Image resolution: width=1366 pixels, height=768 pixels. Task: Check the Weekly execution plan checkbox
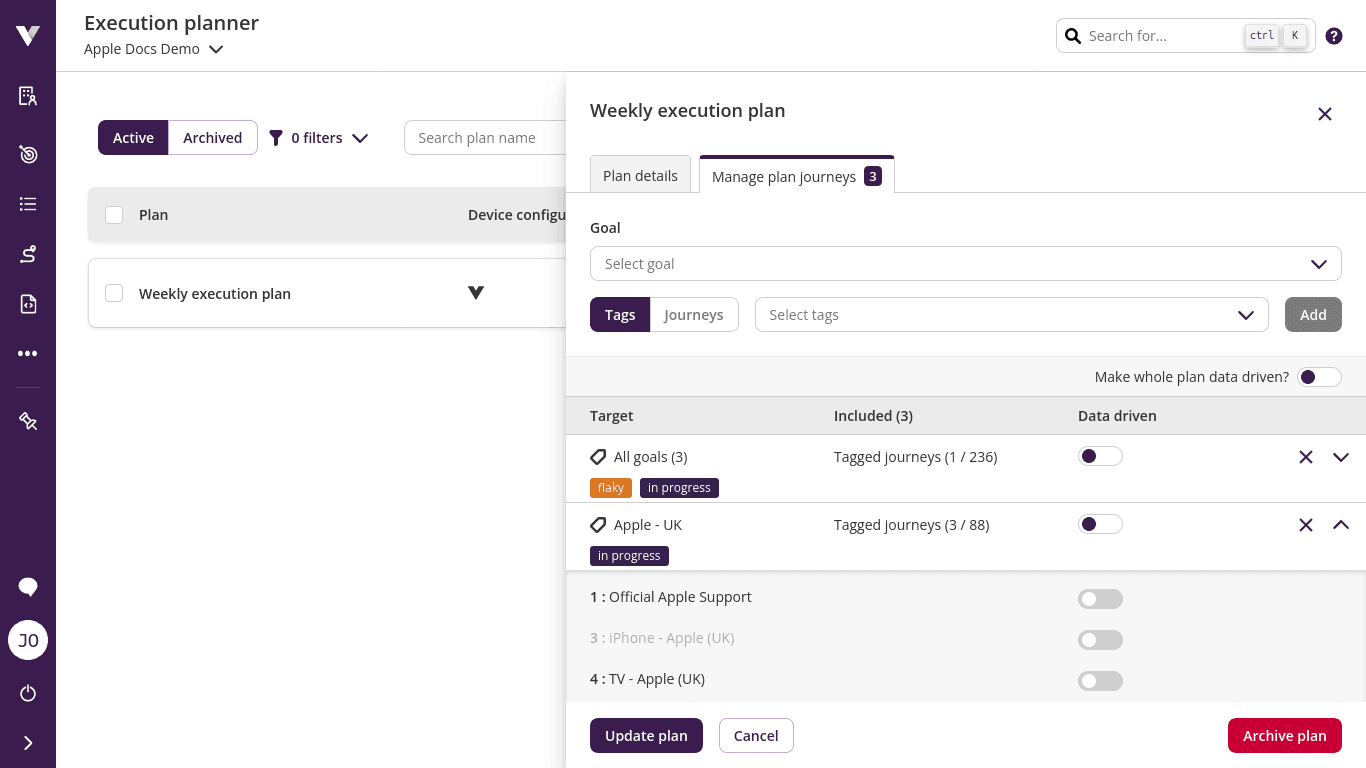tap(114, 292)
